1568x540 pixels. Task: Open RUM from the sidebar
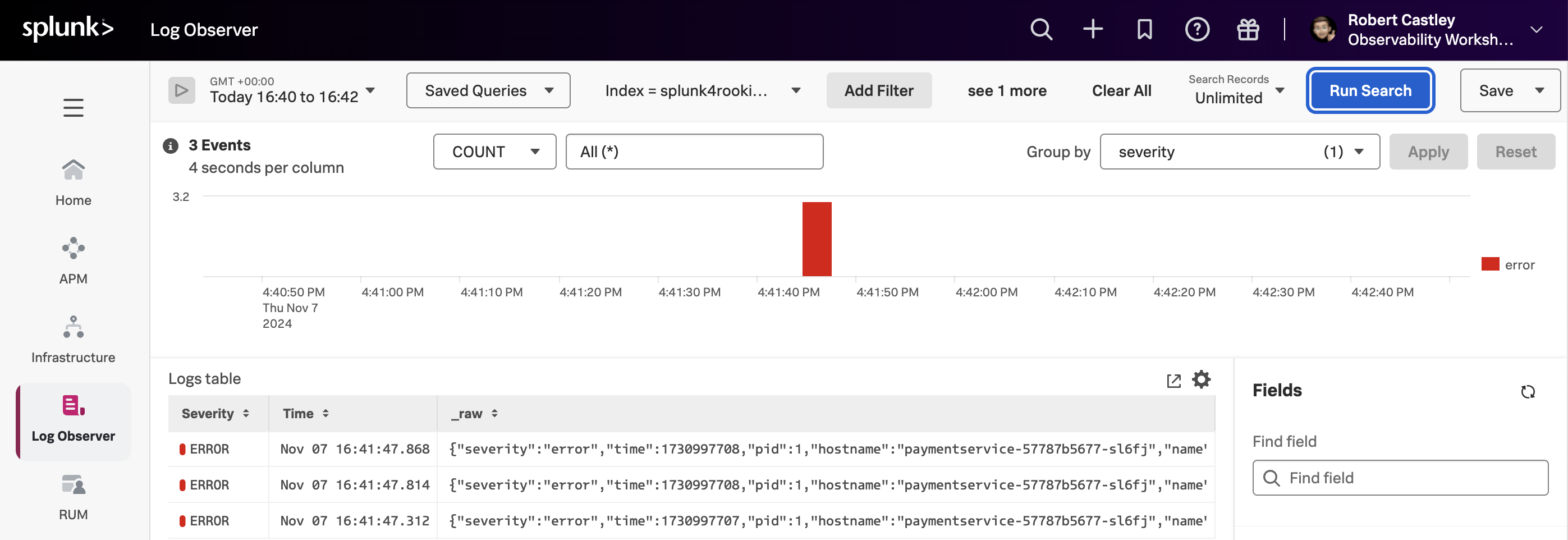[73, 496]
